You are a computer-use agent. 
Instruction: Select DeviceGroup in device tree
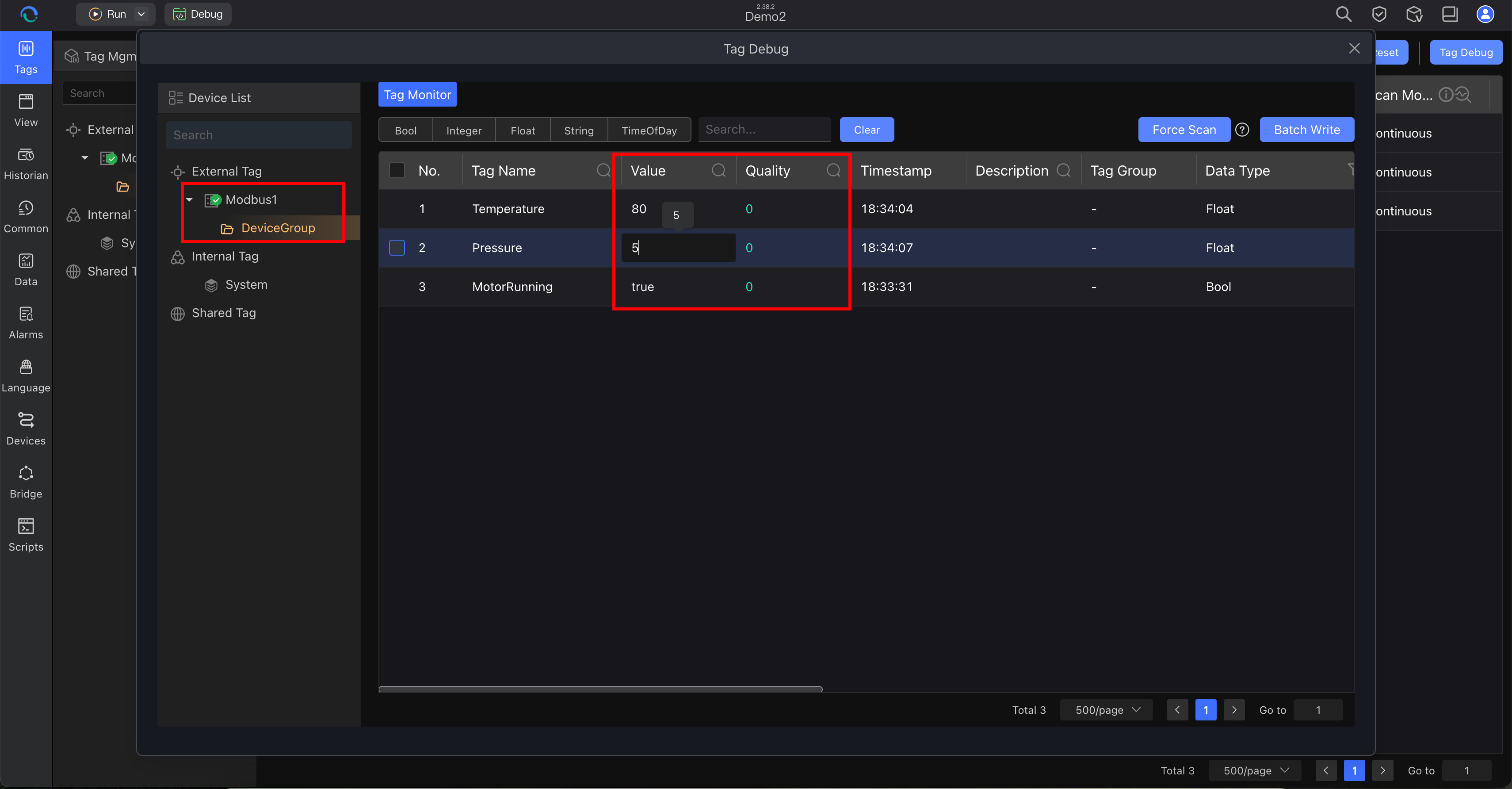(278, 228)
